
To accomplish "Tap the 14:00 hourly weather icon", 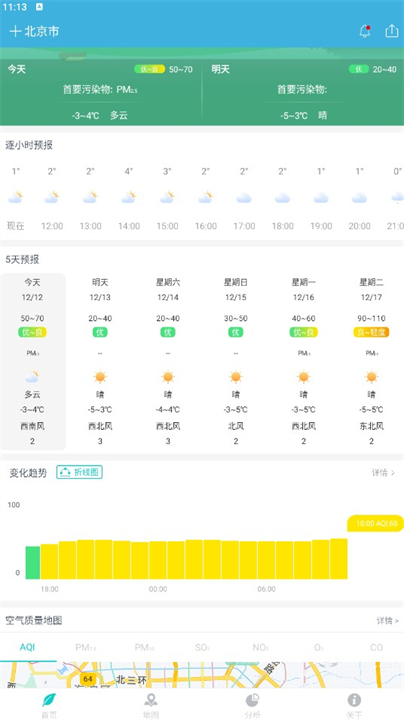I will click(x=129, y=197).
